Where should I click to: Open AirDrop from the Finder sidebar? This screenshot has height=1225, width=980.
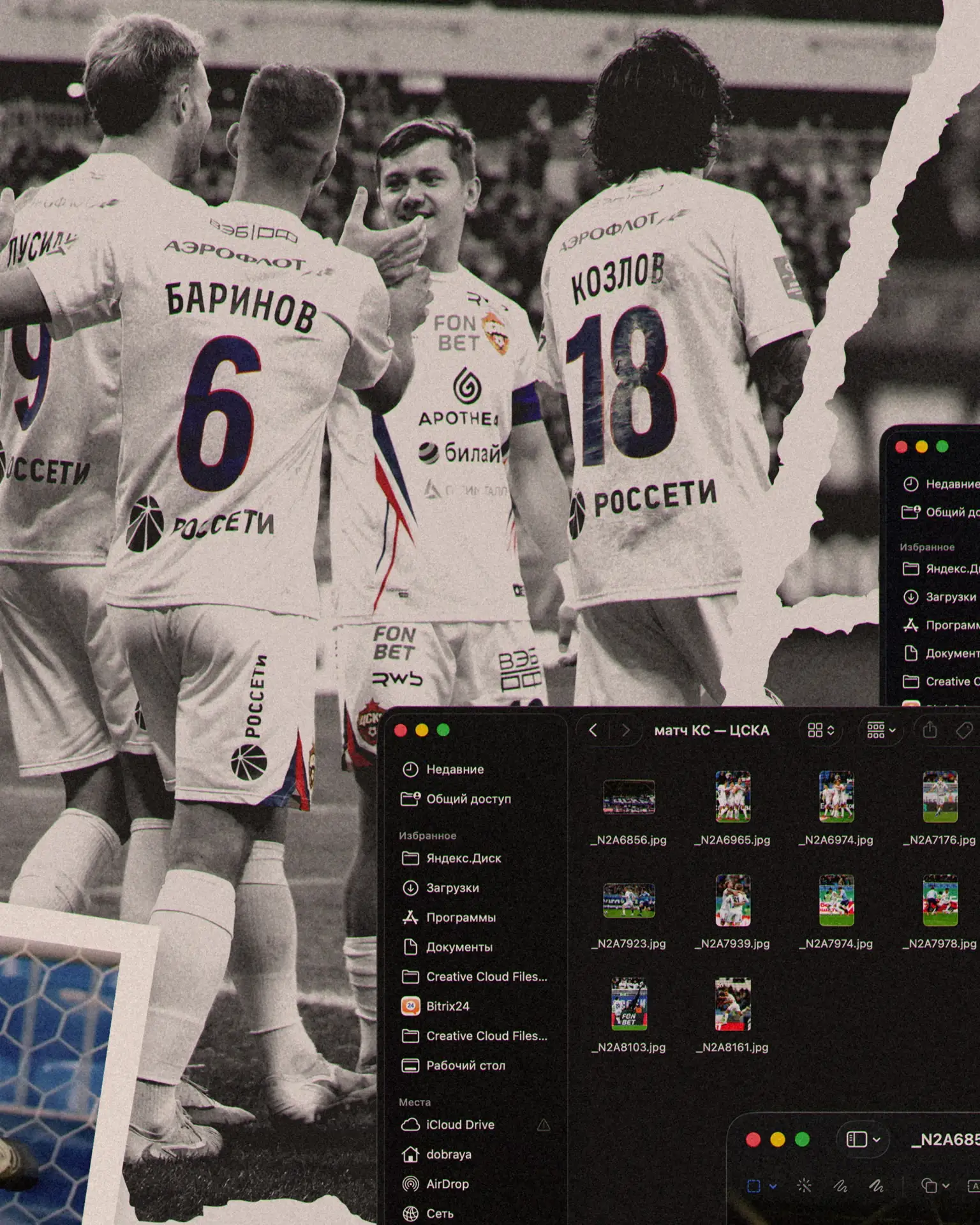tap(447, 1184)
